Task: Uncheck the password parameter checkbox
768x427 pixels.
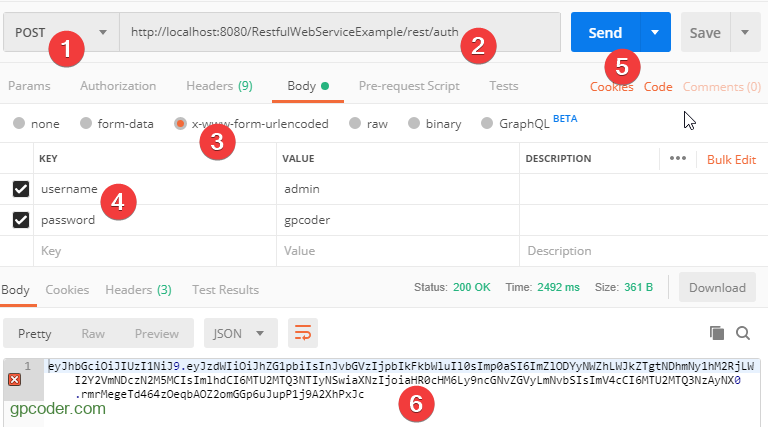Action: coord(21,220)
